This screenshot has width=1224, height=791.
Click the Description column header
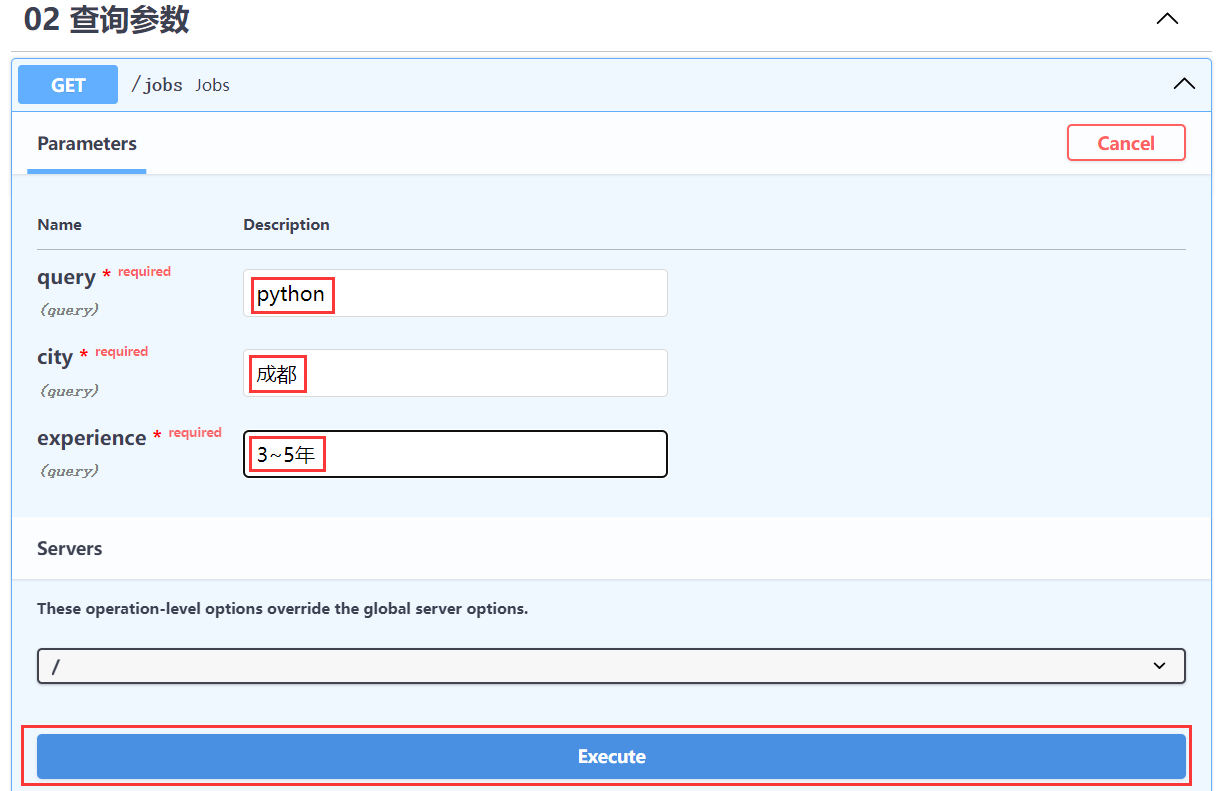point(286,225)
